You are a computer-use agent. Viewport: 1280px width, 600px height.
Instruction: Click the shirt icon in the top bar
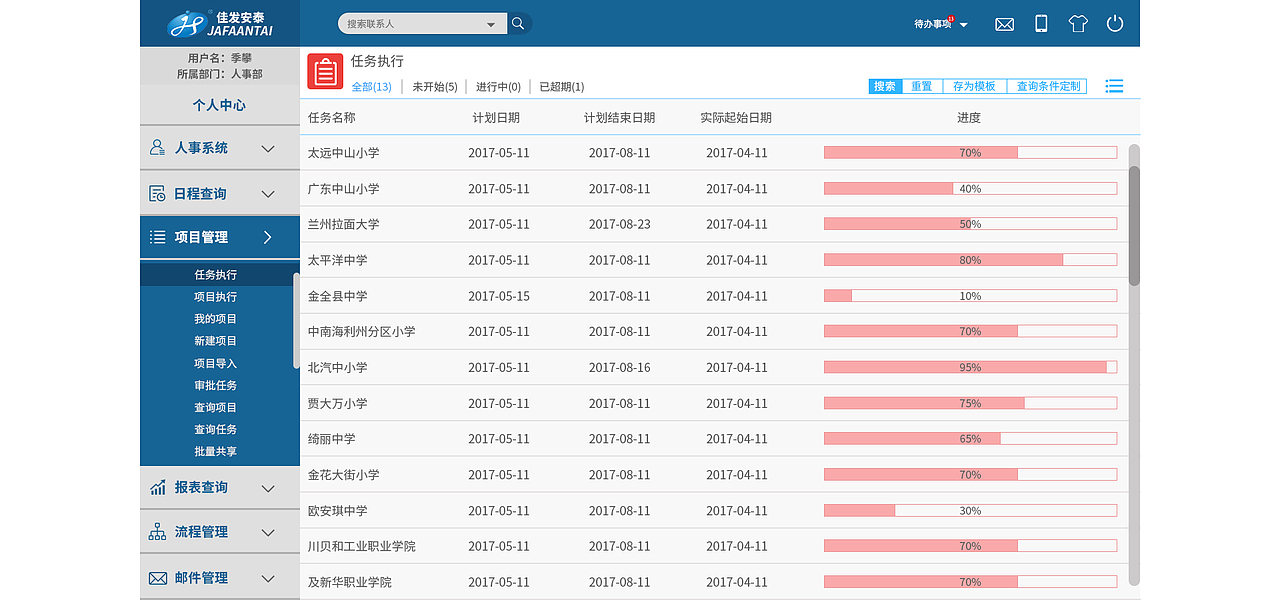point(1077,23)
